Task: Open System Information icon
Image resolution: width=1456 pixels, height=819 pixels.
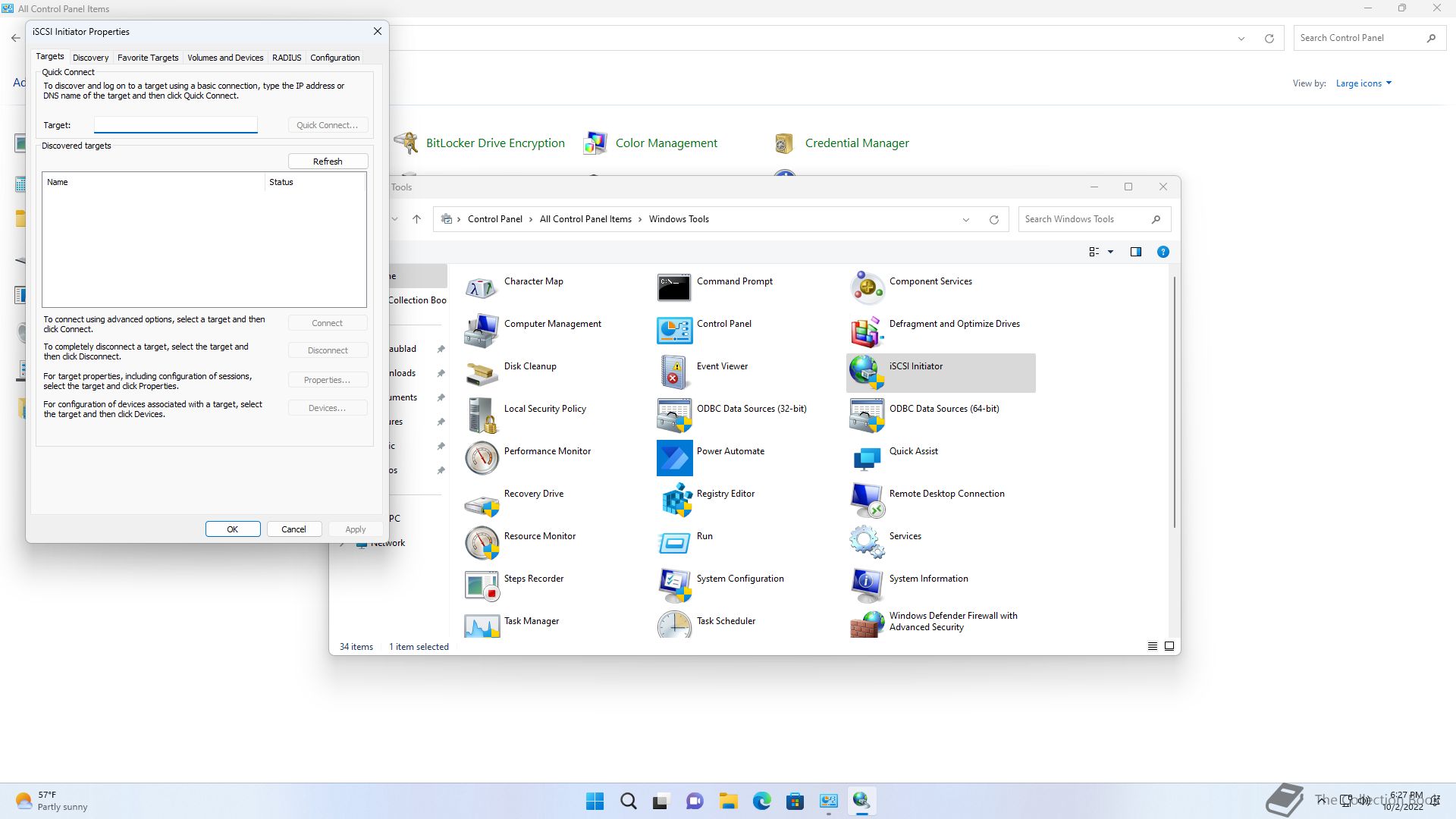Action: pos(867,585)
